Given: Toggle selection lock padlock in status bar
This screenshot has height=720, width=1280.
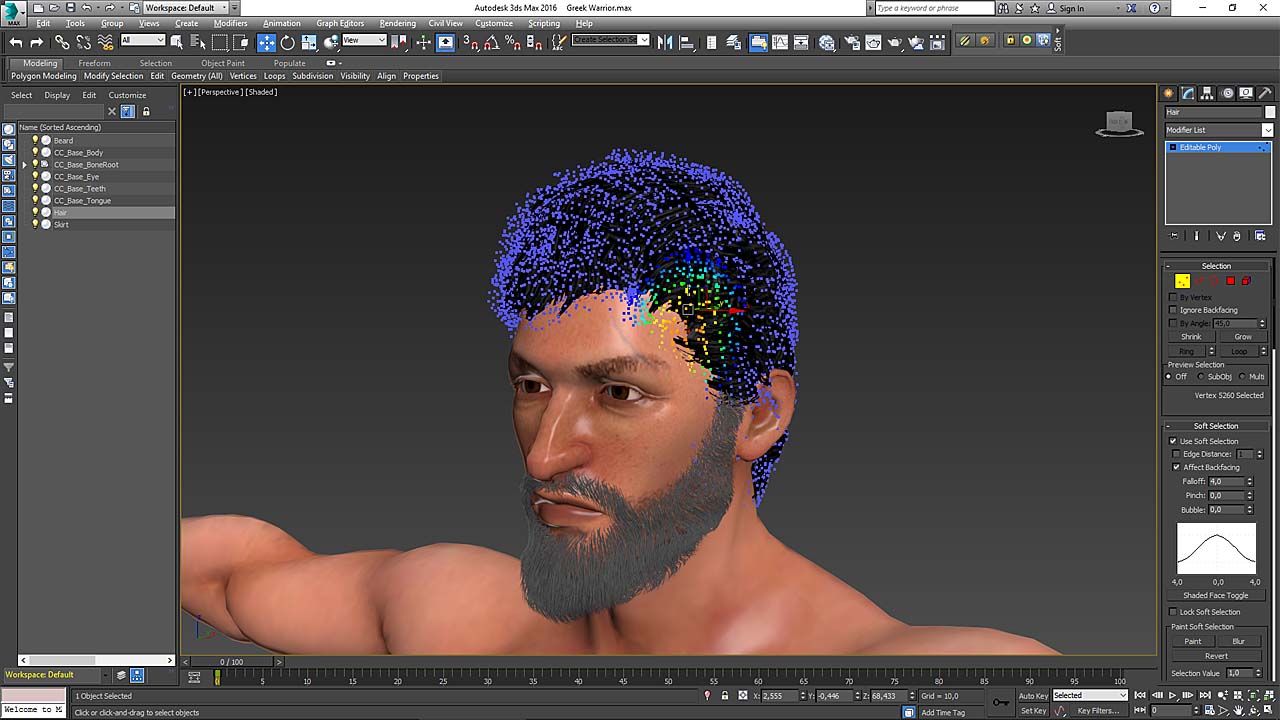Looking at the screenshot, I should (x=724, y=695).
